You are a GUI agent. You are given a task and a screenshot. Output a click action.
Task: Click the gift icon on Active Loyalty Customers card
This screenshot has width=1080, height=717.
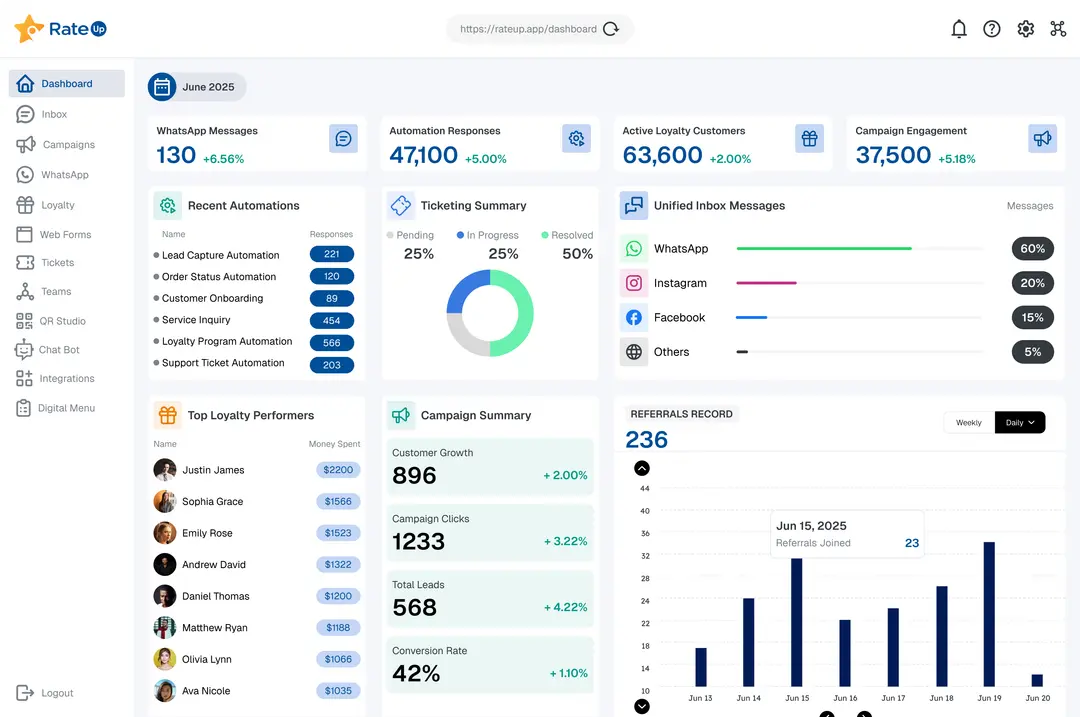809,138
